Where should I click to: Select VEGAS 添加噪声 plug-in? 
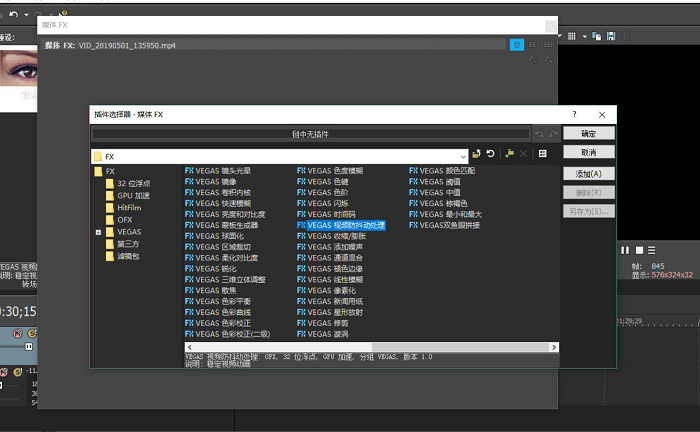[x=330, y=247]
